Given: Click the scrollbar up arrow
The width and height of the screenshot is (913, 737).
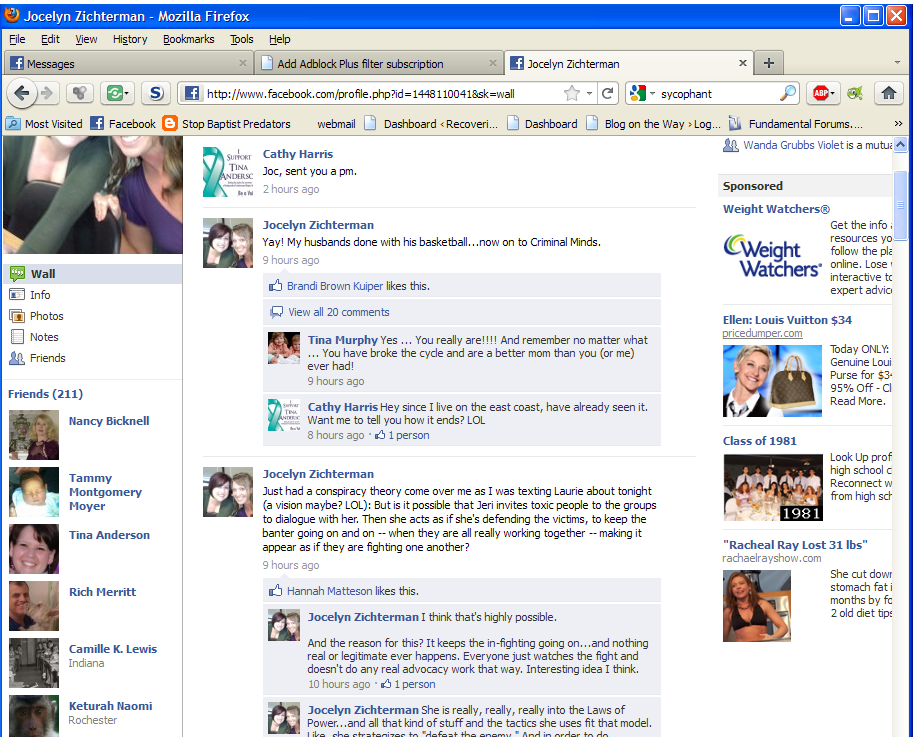Looking at the screenshot, I should [x=900, y=144].
